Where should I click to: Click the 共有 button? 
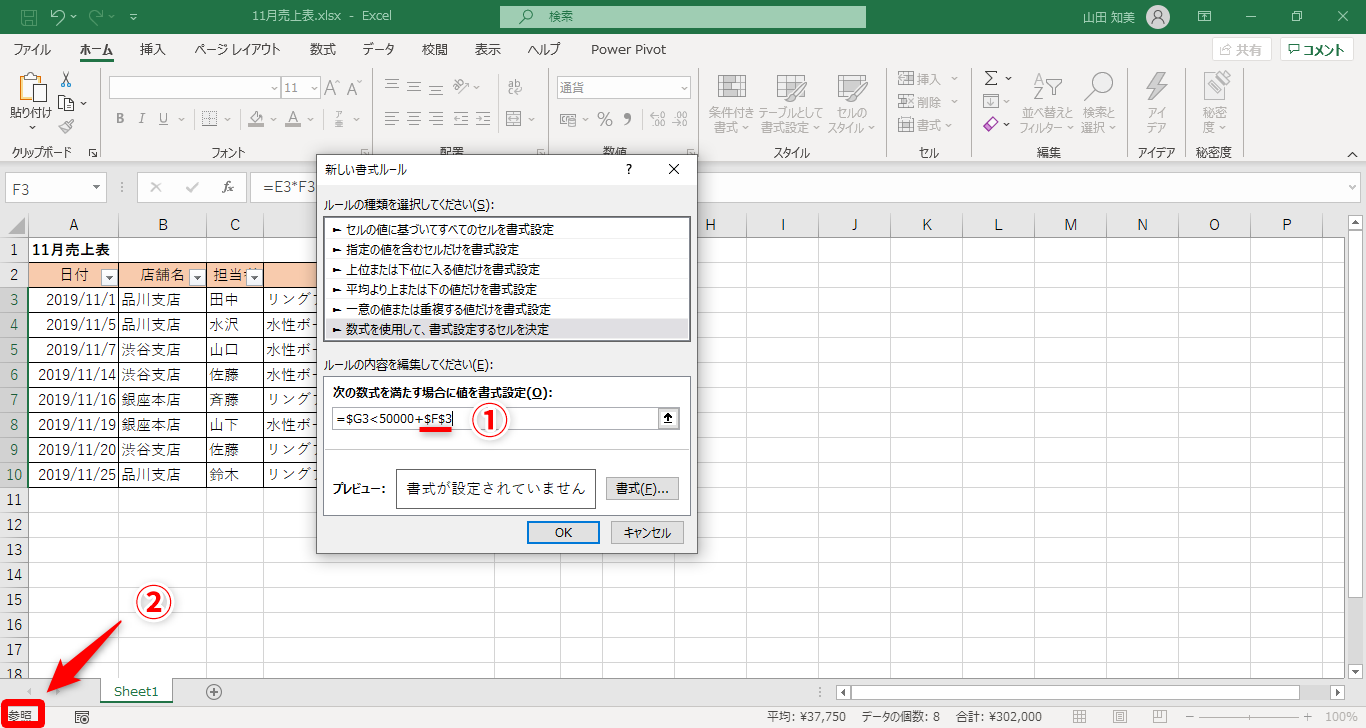tap(1241, 50)
